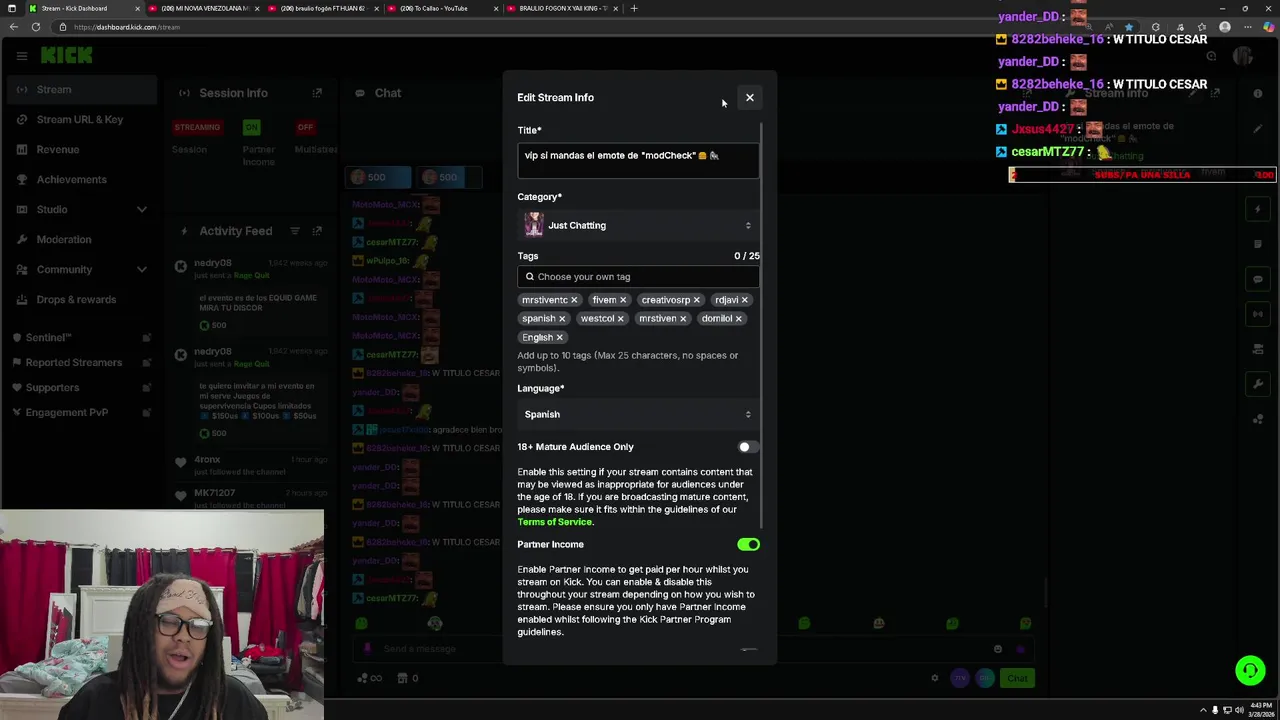Click the chat bubble icon in right rail
The height and width of the screenshot is (720, 1280).
tap(1258, 279)
